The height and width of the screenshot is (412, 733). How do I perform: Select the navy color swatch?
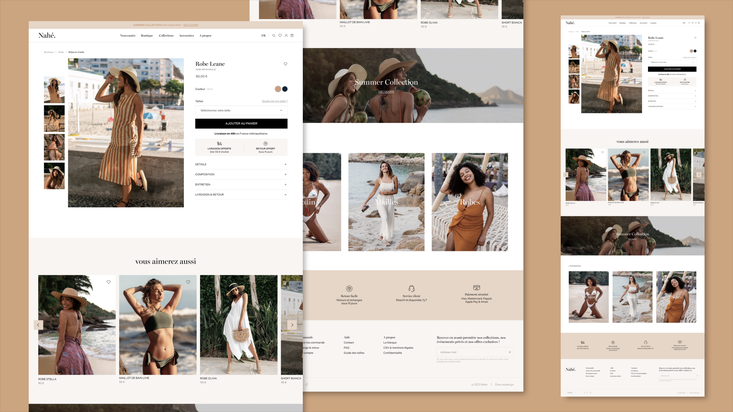[285, 89]
